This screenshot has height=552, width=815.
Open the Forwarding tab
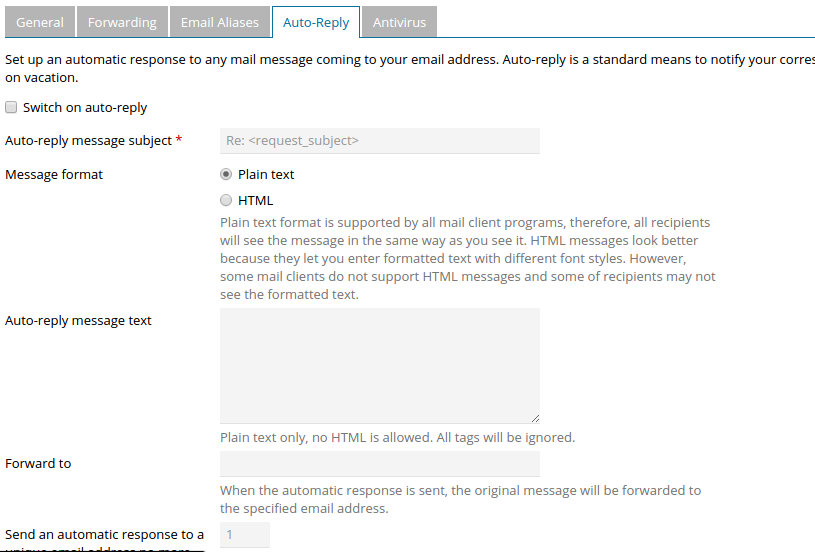(122, 22)
